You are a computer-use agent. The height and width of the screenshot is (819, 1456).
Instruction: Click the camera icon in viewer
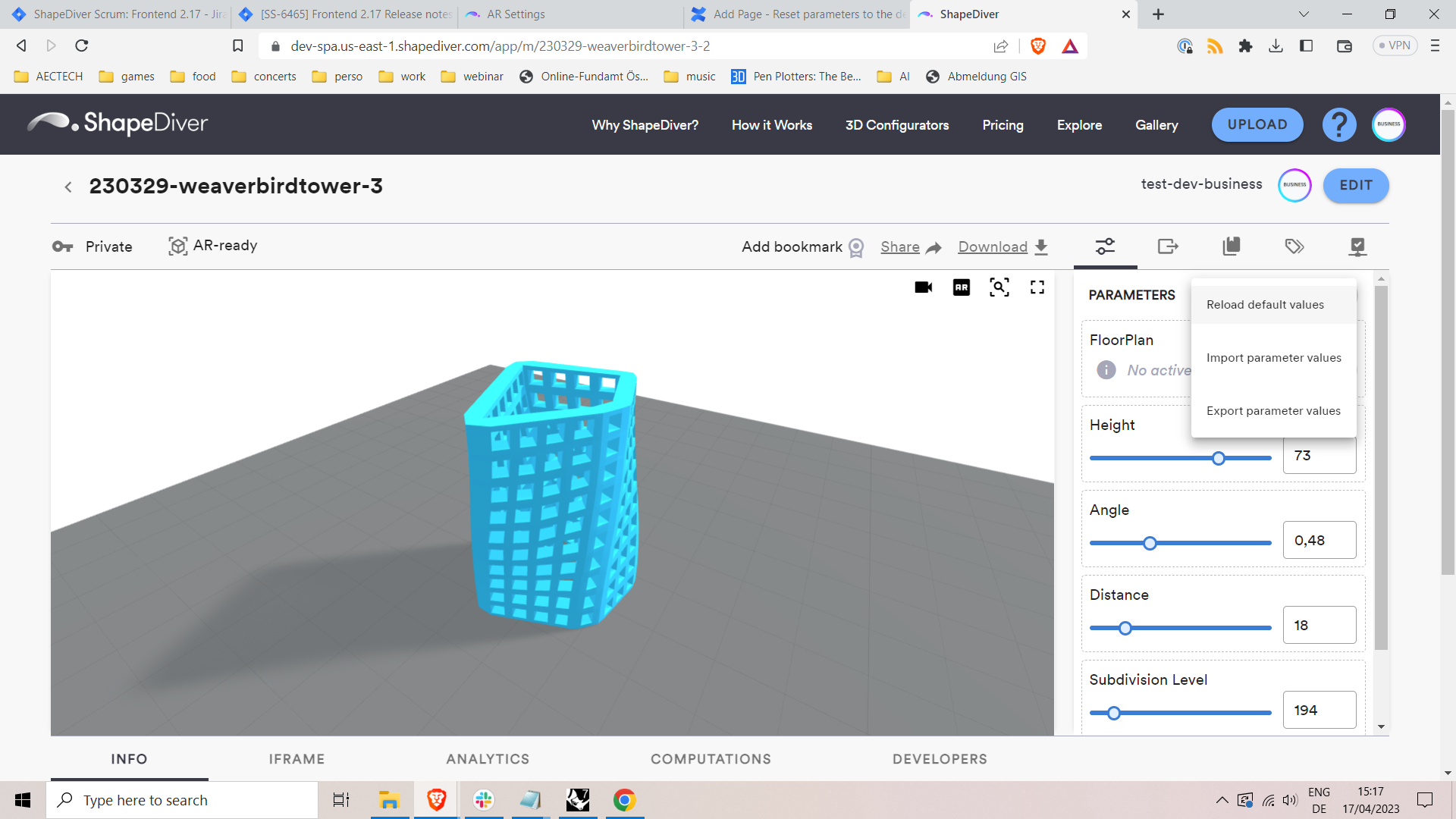[923, 287]
